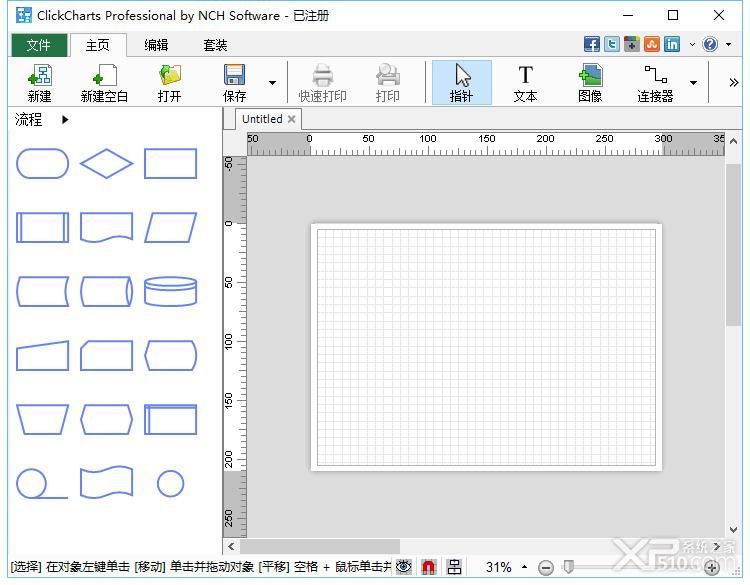Click the 新建 (New) toolbar icon

(x=39, y=83)
